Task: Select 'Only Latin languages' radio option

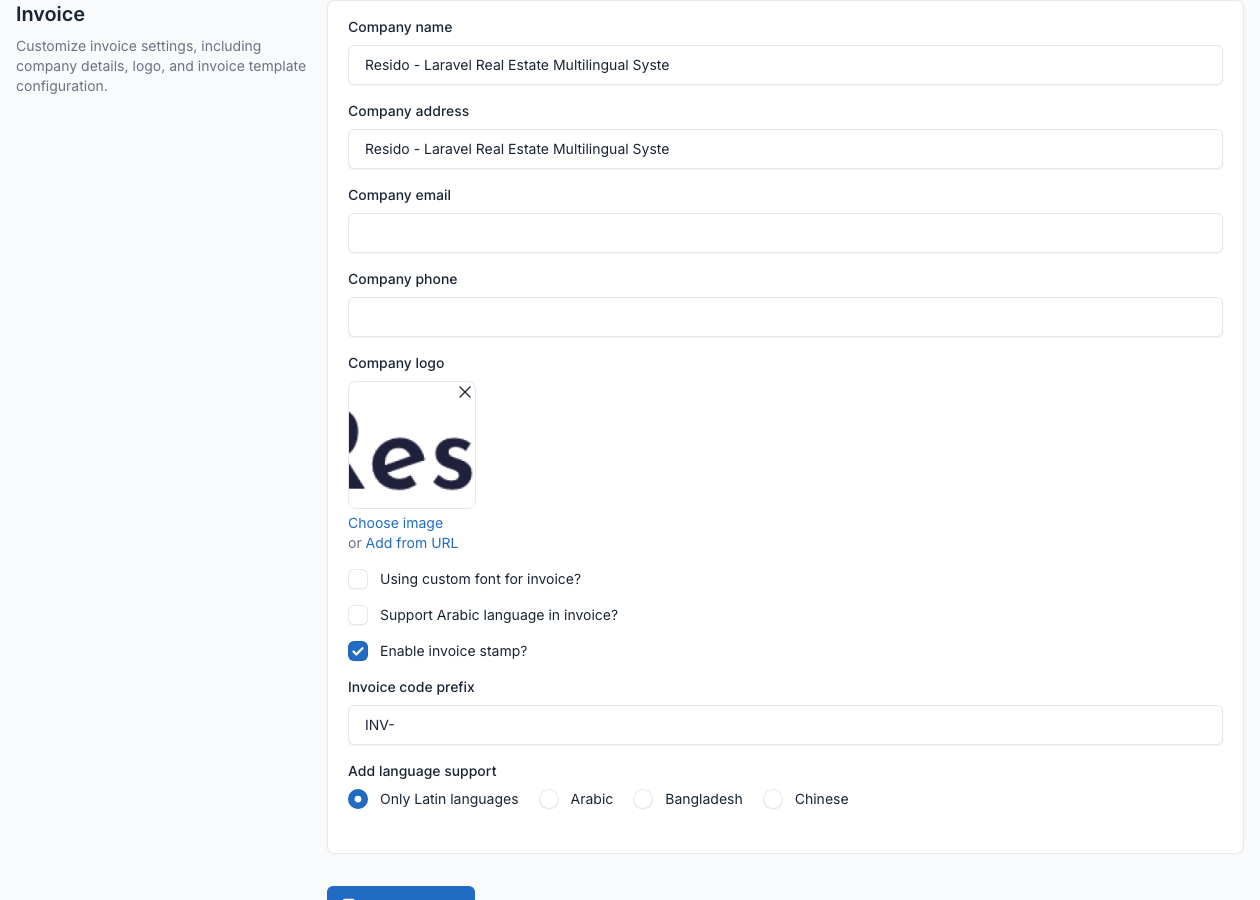Action: tap(358, 799)
